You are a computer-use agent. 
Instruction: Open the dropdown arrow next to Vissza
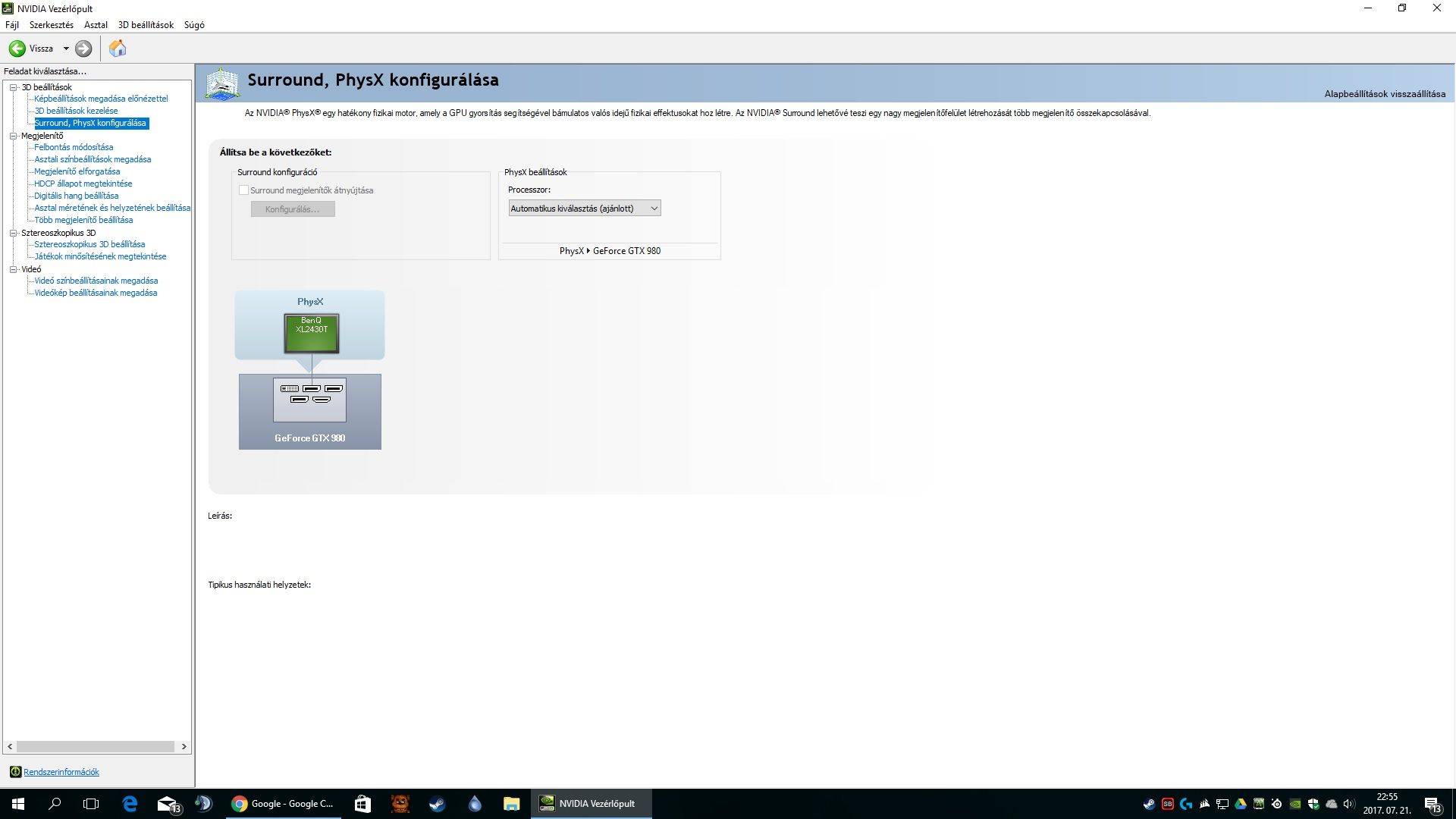point(66,49)
